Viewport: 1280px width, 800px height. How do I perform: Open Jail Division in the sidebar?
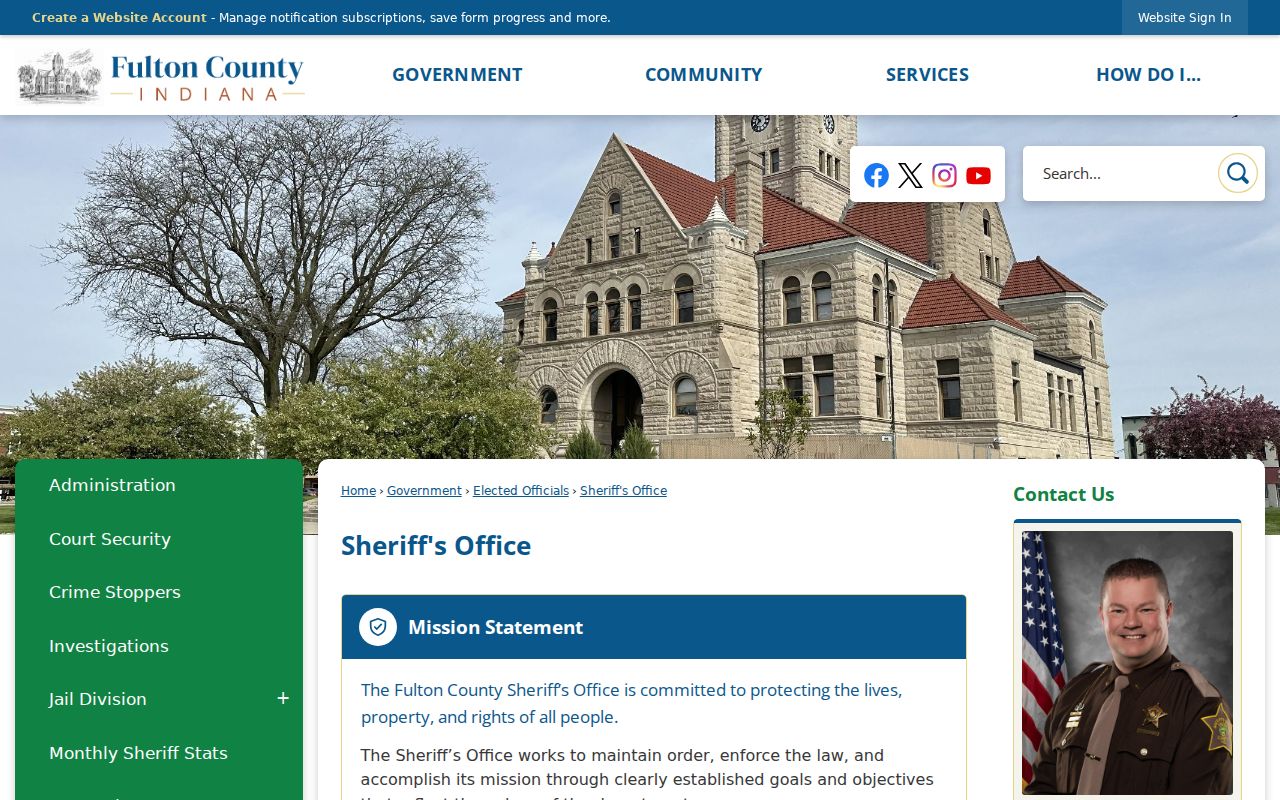pyautogui.click(x=98, y=699)
